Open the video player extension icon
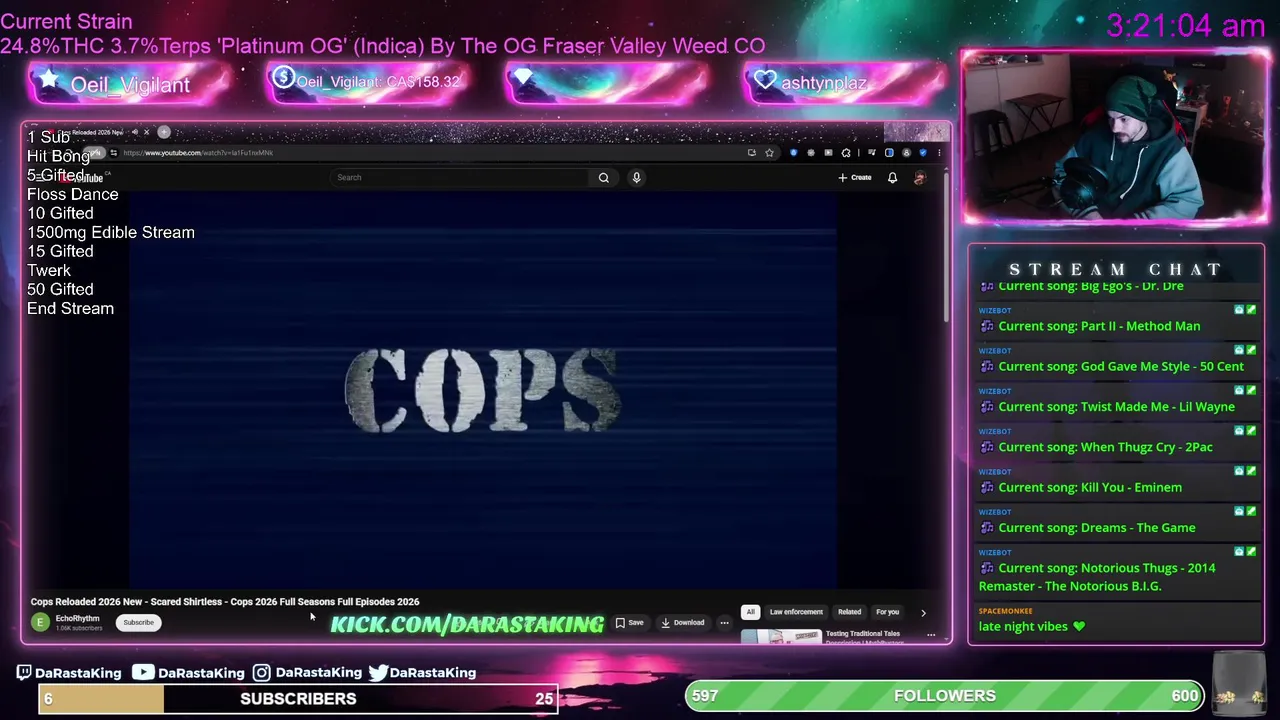1280x720 pixels. 828,153
